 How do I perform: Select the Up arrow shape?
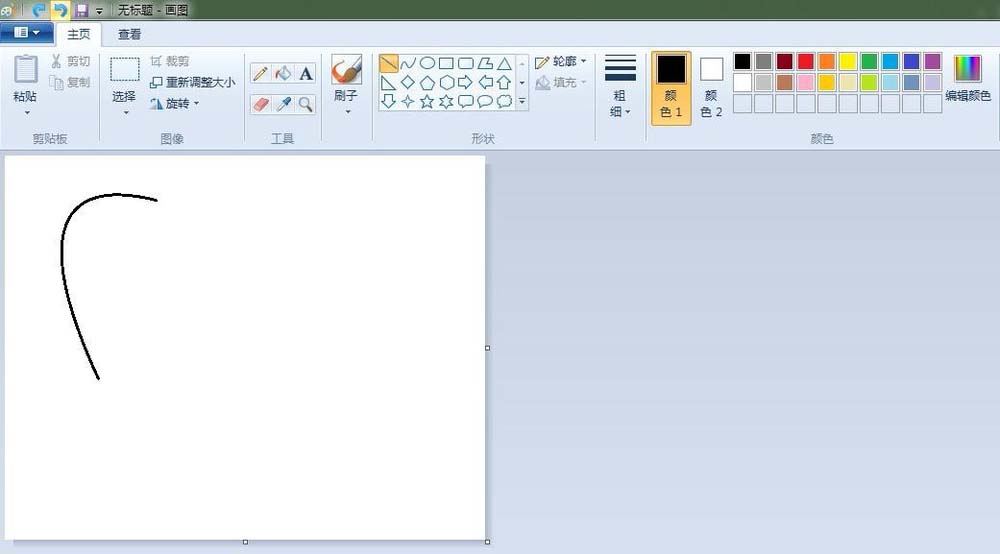point(504,82)
